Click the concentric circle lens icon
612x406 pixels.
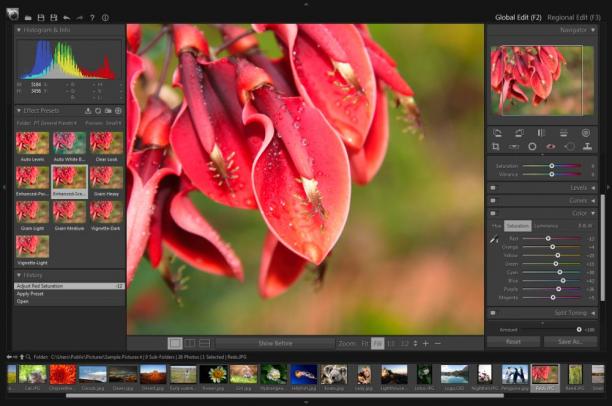[586, 133]
